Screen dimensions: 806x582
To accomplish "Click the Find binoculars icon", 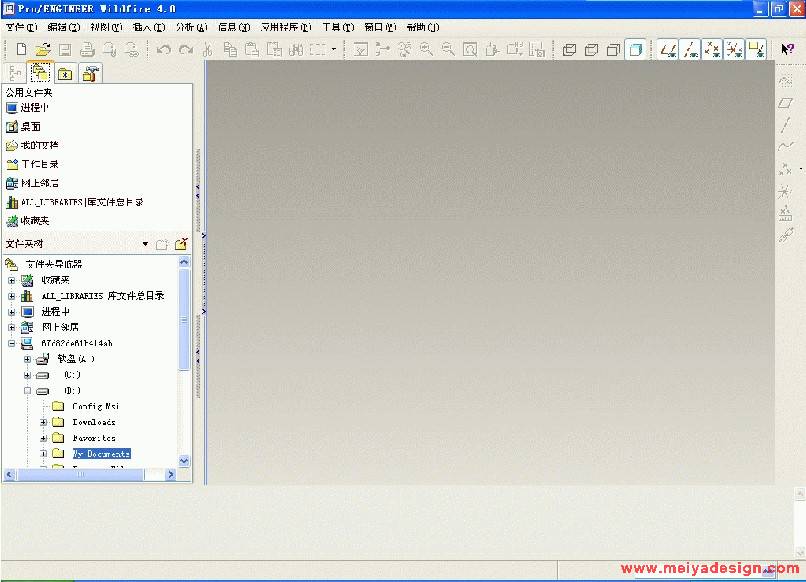I will click(296, 50).
